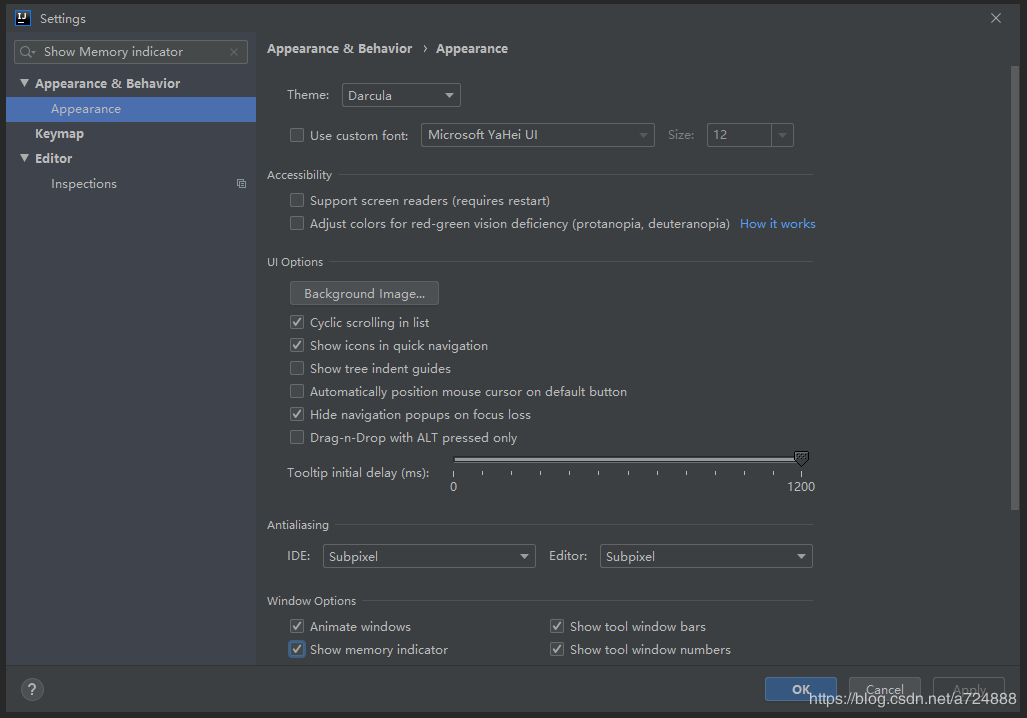The image size is (1027, 718).
Task: Open the IDE antialiasing Subpixel dropdown
Action: pyautogui.click(x=429, y=556)
